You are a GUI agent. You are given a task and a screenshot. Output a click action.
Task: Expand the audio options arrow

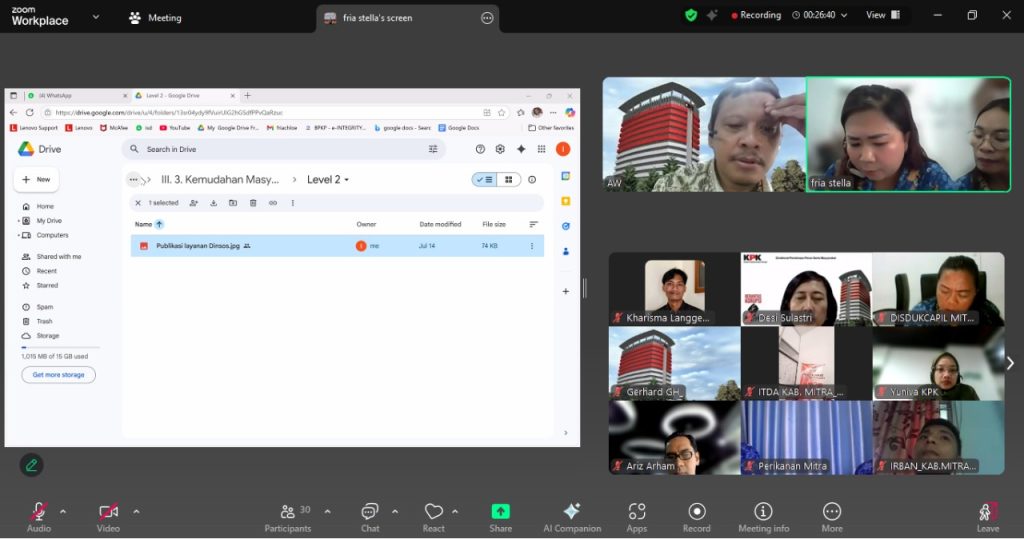click(63, 511)
